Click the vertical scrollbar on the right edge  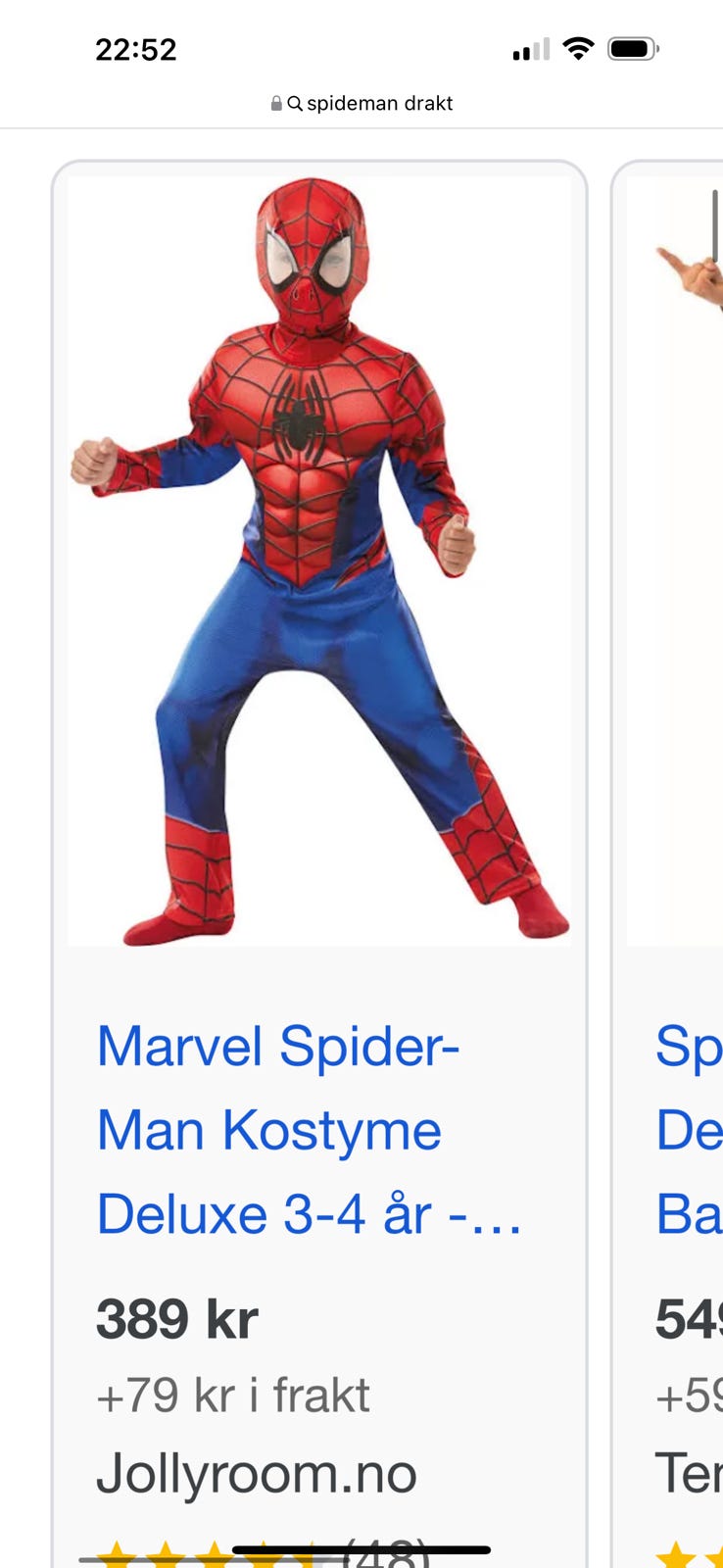pos(715,226)
